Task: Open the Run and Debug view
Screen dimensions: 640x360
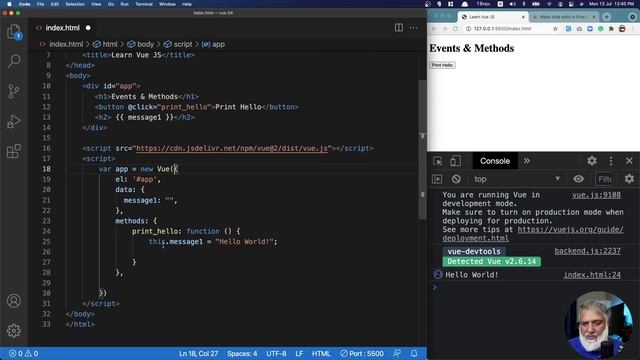Action: (14, 121)
